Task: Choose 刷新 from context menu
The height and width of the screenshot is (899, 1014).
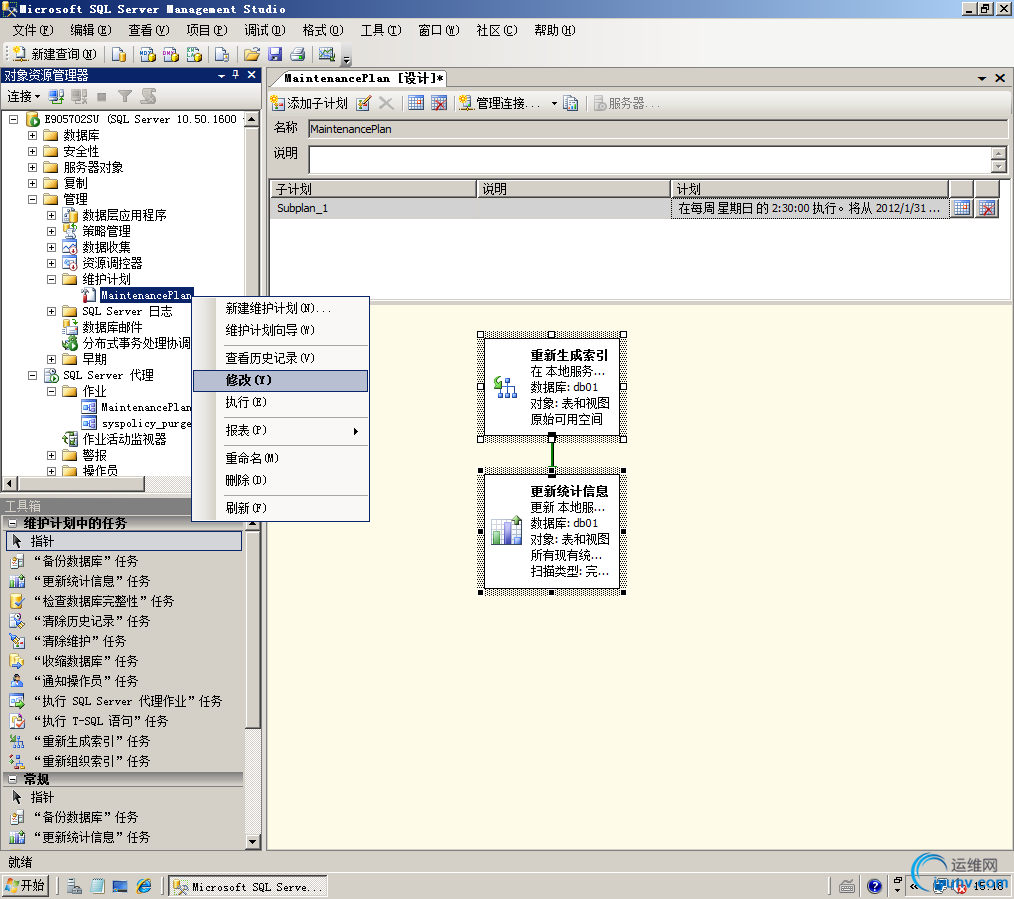Action: (281, 508)
